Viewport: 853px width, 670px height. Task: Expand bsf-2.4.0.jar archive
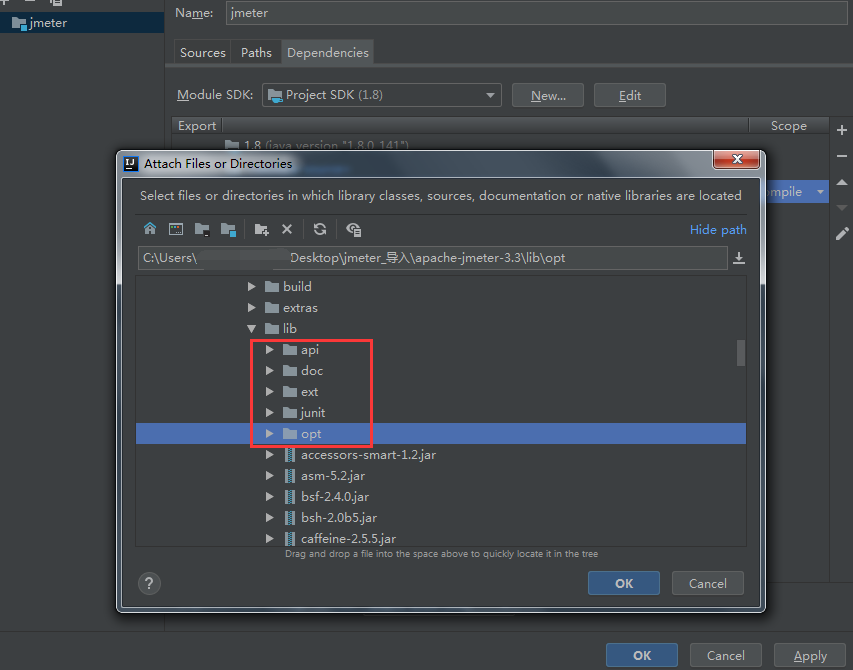pyautogui.click(x=269, y=497)
